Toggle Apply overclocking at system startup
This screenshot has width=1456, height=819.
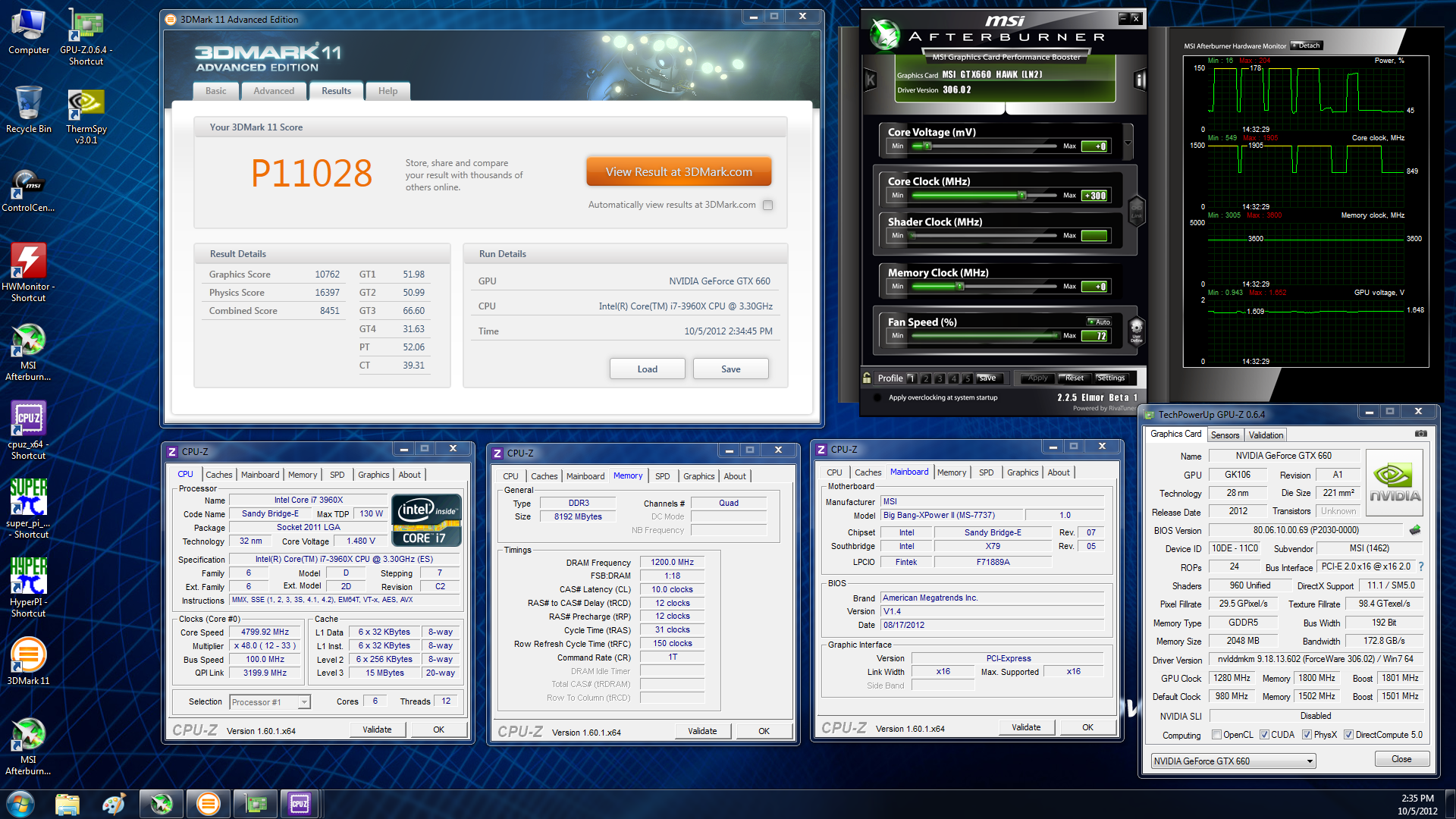(x=877, y=397)
